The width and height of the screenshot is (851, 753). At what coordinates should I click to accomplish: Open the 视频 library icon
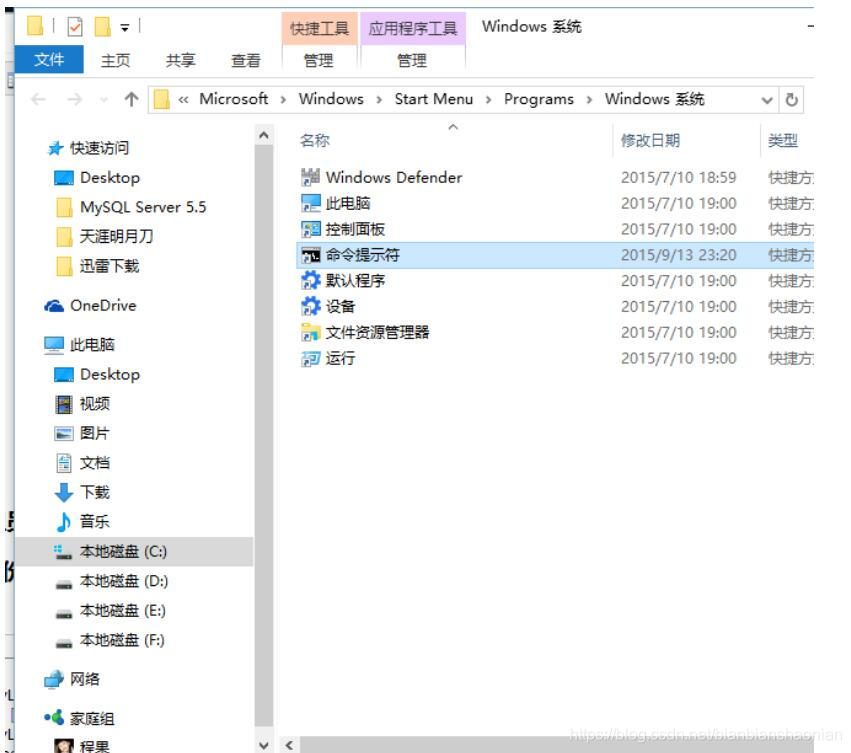(x=63, y=404)
